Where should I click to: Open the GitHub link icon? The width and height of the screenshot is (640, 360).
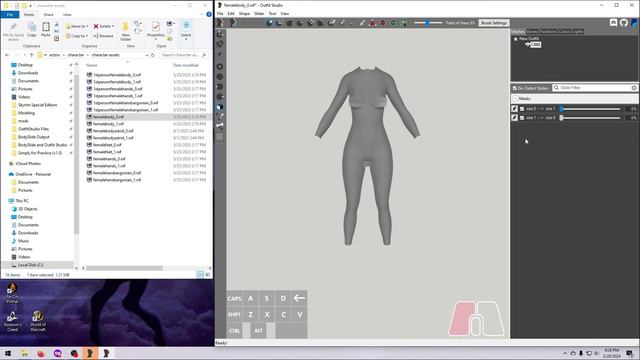click(x=624, y=23)
